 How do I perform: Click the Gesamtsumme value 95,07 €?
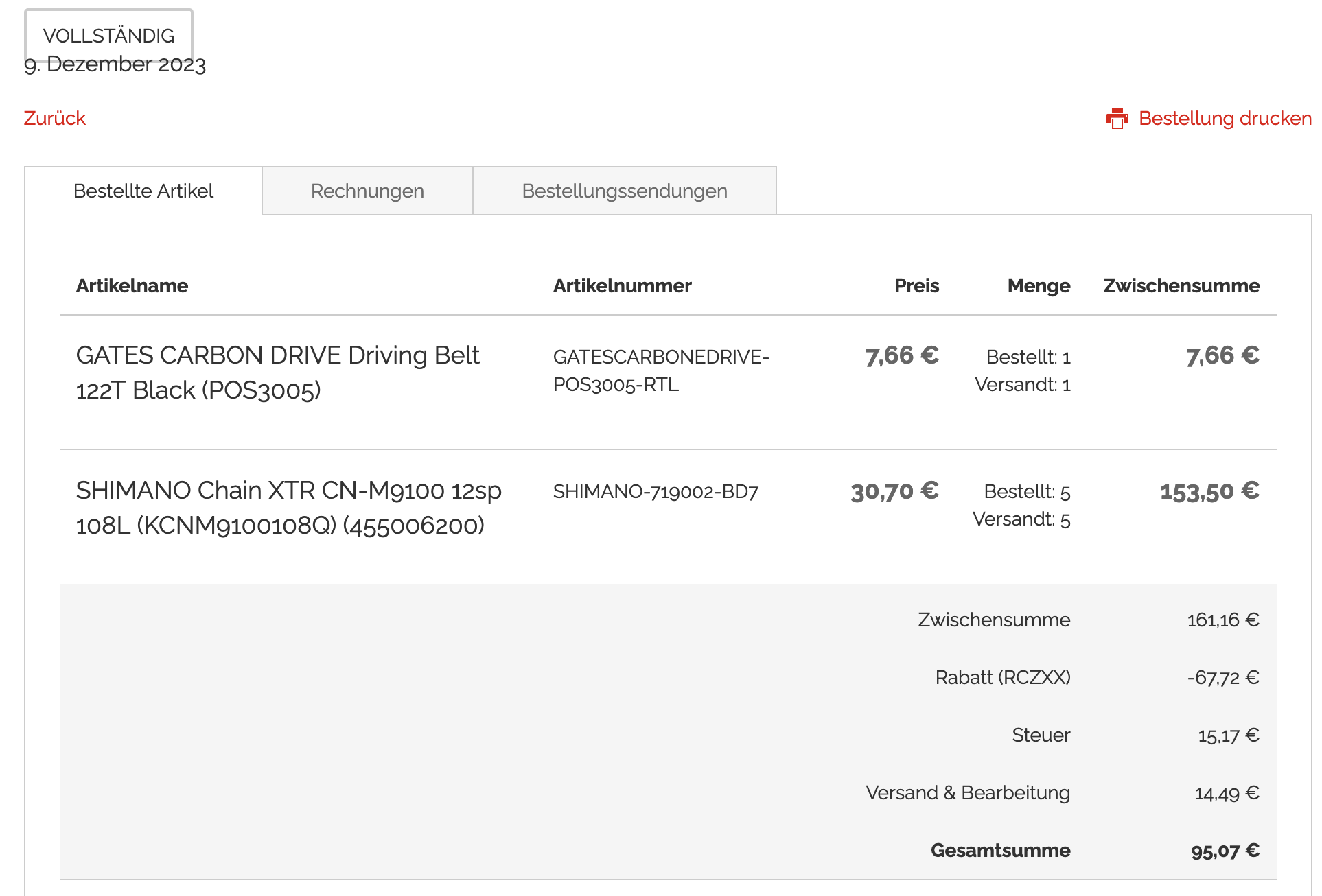[x=1225, y=851]
